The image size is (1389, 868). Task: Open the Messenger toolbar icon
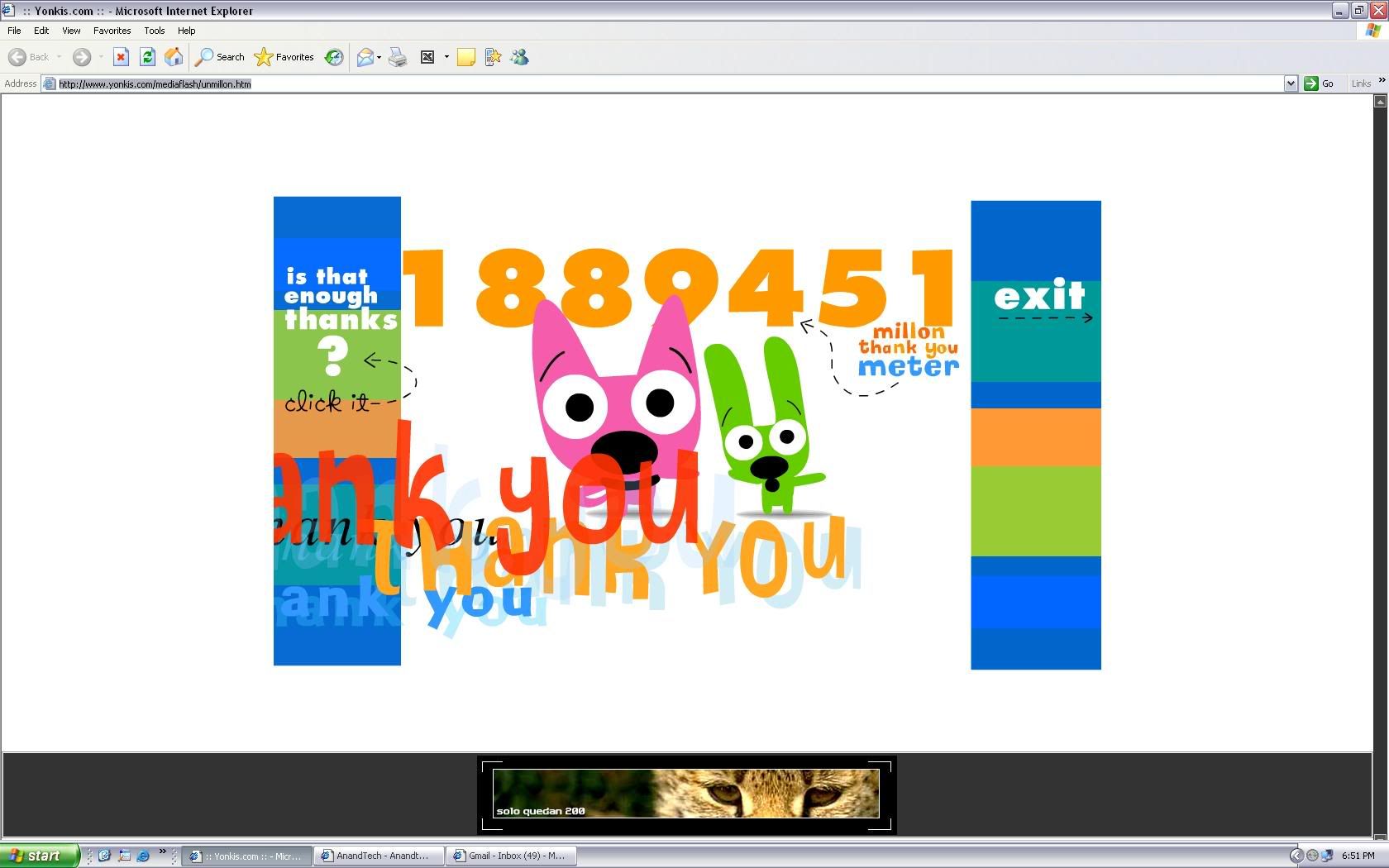pos(519,57)
